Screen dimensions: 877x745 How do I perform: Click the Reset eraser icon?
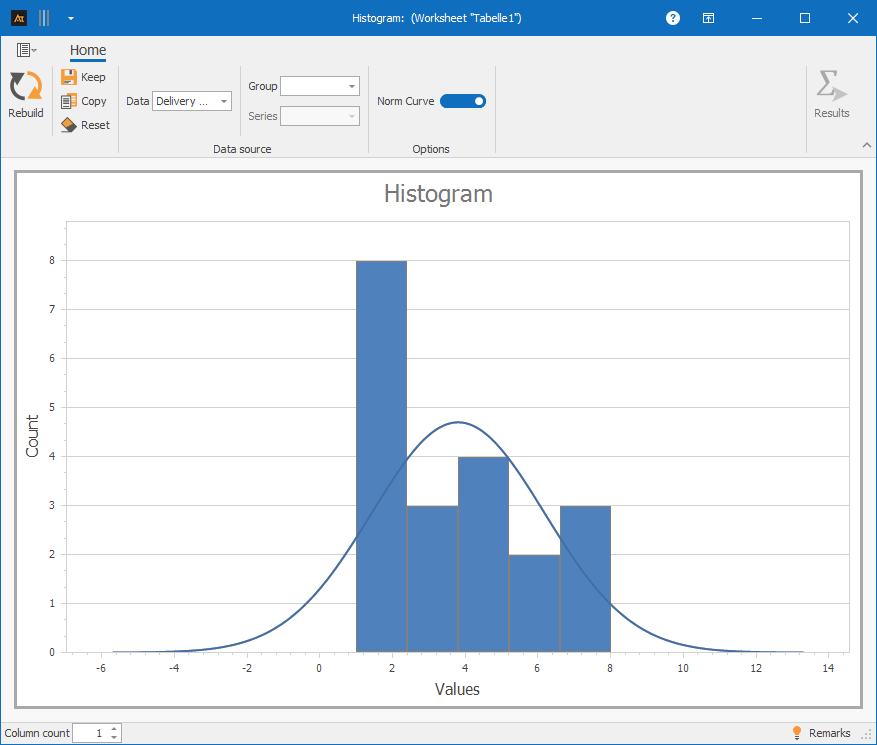point(68,125)
